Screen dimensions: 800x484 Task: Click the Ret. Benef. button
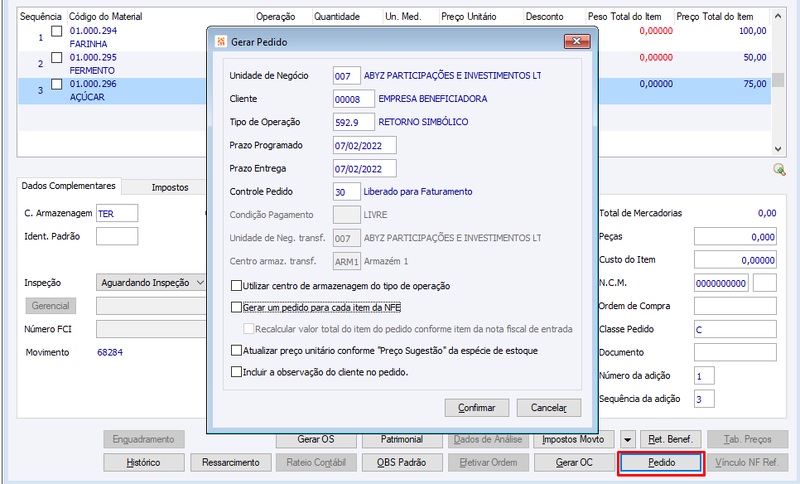coord(670,439)
